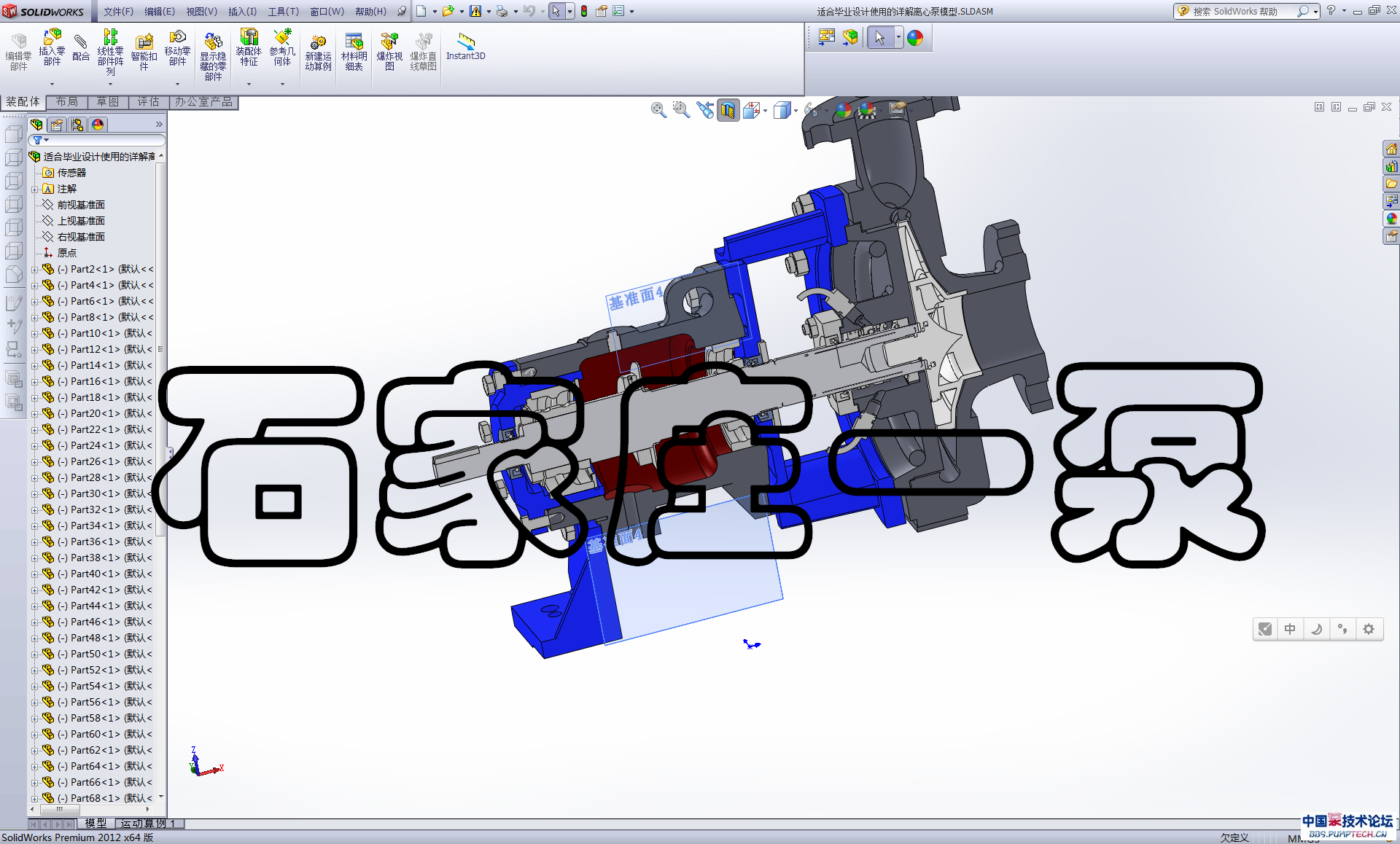Open the view orientation dropdown arrow
The height and width of the screenshot is (844, 1400).
(x=765, y=111)
